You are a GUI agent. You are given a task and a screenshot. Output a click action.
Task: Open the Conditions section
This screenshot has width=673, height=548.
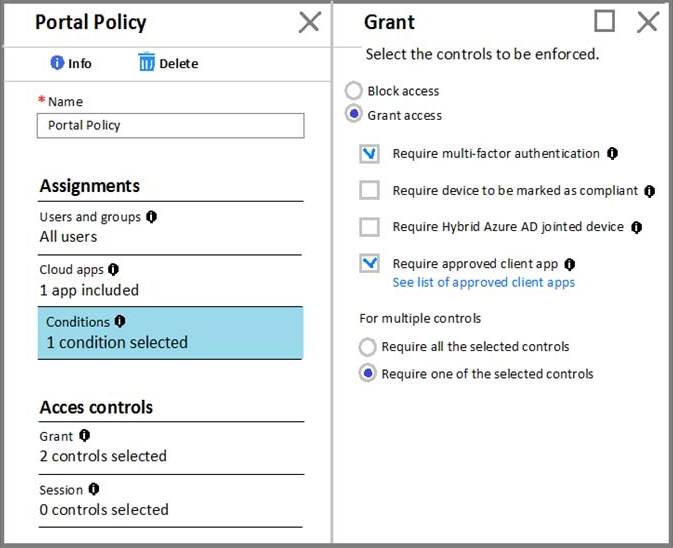pyautogui.click(x=170, y=333)
